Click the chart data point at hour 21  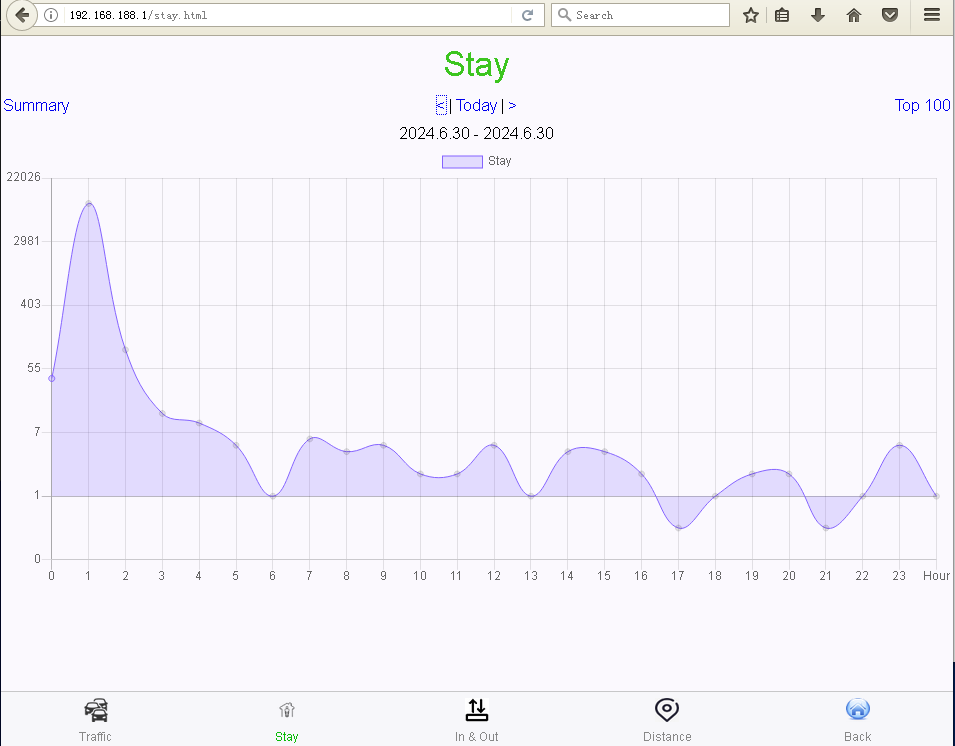click(x=826, y=528)
